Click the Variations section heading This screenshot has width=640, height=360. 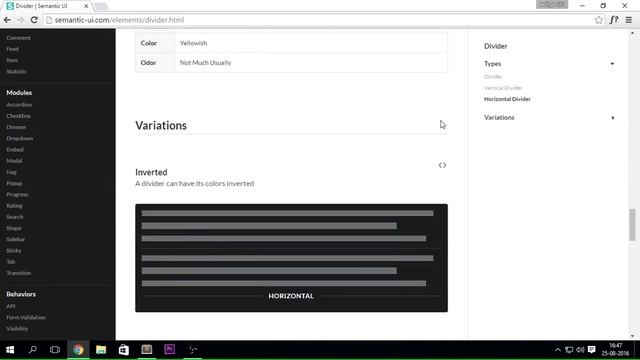pyautogui.click(x=161, y=125)
